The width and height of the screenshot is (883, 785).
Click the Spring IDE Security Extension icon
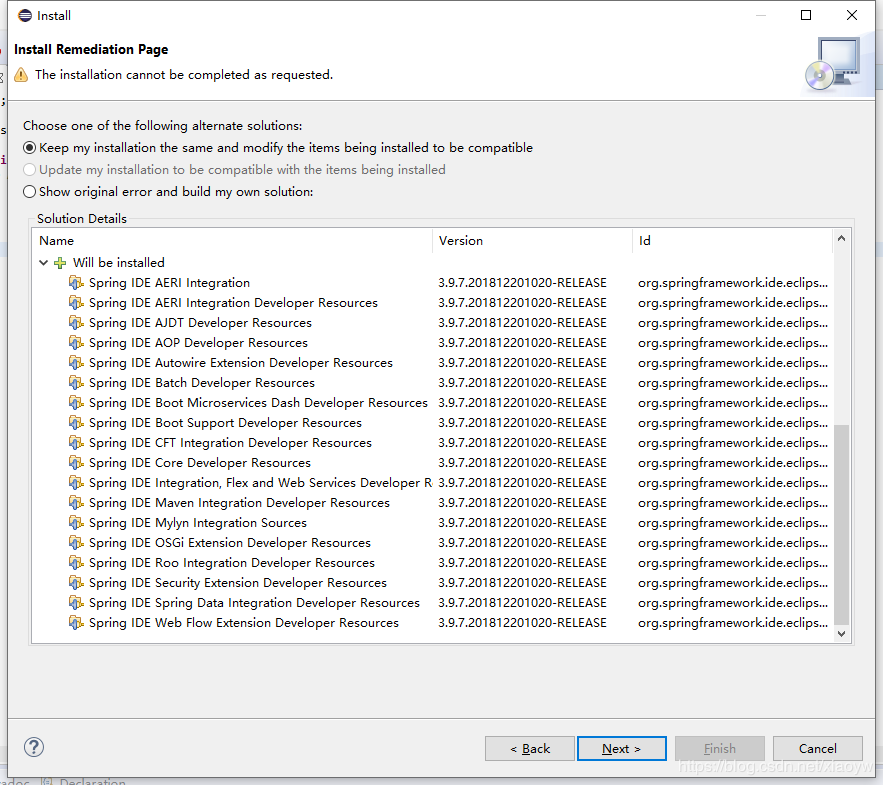click(x=76, y=583)
